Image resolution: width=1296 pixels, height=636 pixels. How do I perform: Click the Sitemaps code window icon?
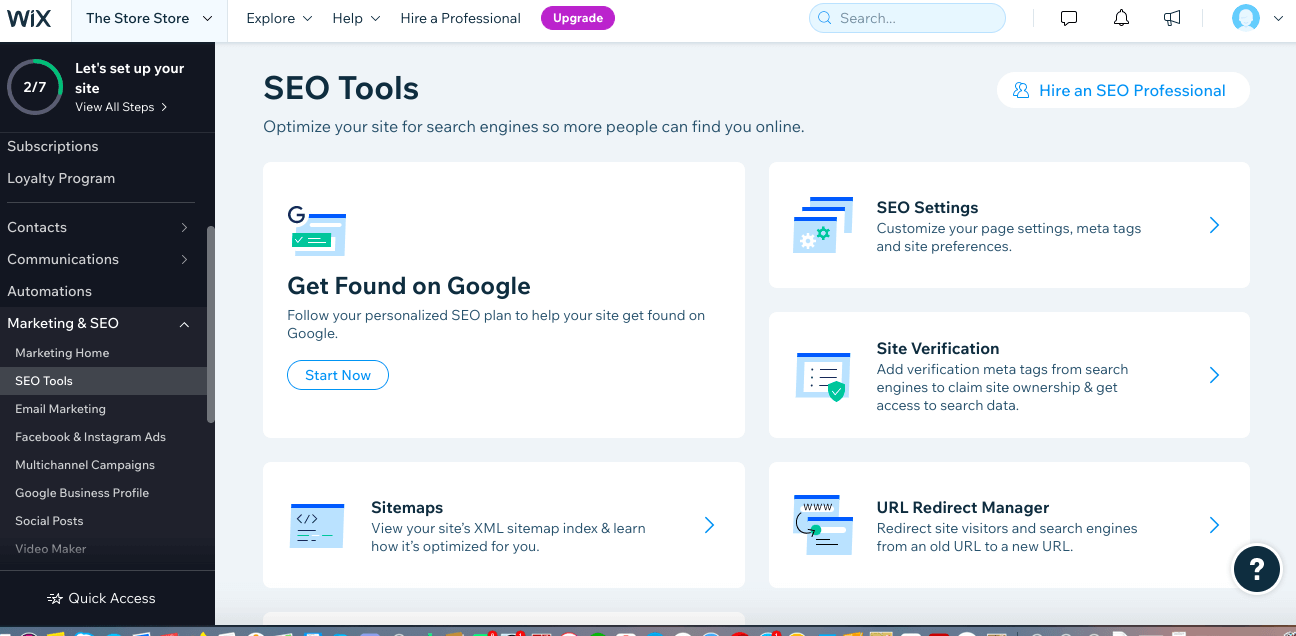click(x=317, y=525)
